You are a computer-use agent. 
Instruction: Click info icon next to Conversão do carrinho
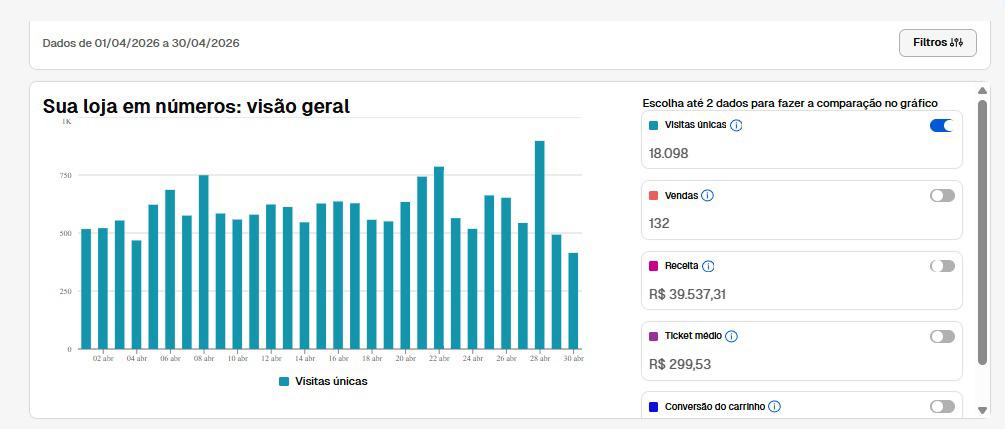point(774,407)
